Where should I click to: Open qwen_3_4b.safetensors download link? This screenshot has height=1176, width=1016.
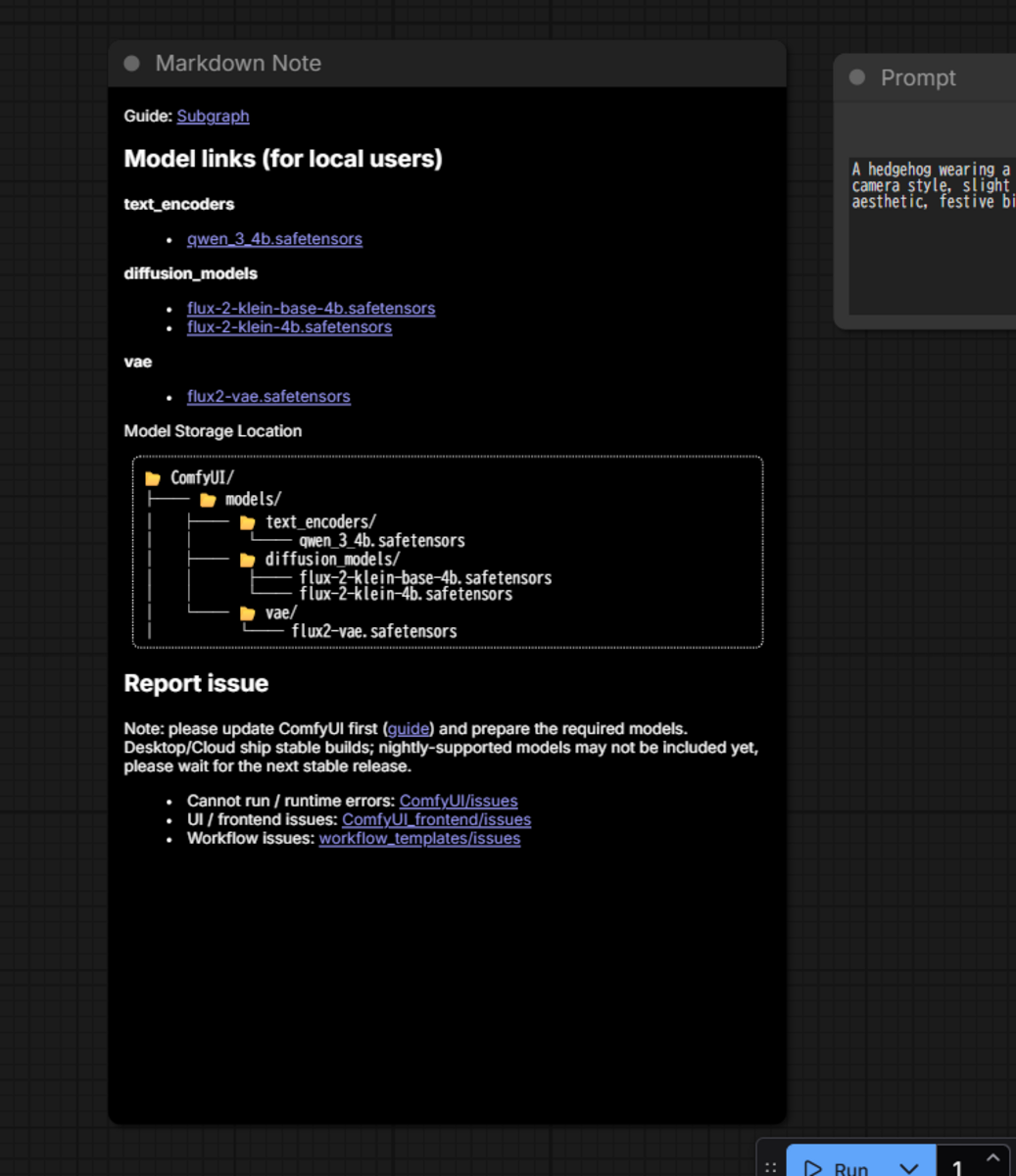(x=274, y=239)
